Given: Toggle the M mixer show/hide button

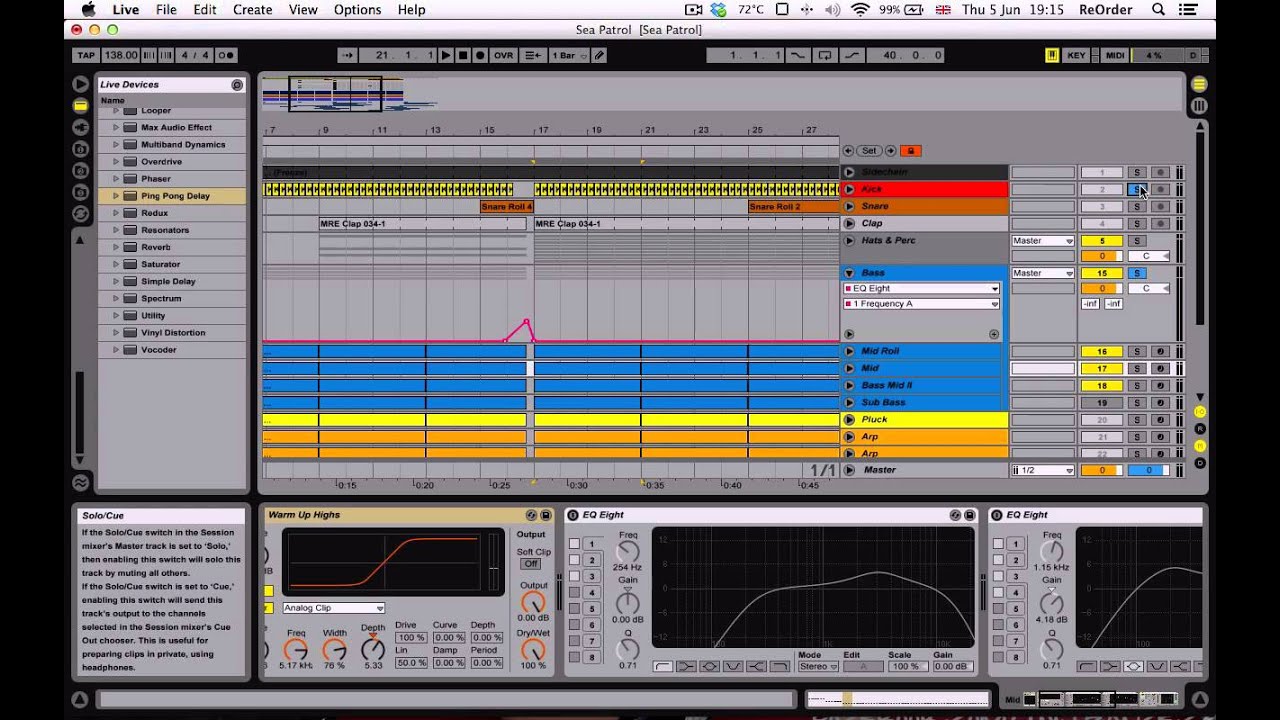Looking at the screenshot, I should [x=1200, y=446].
